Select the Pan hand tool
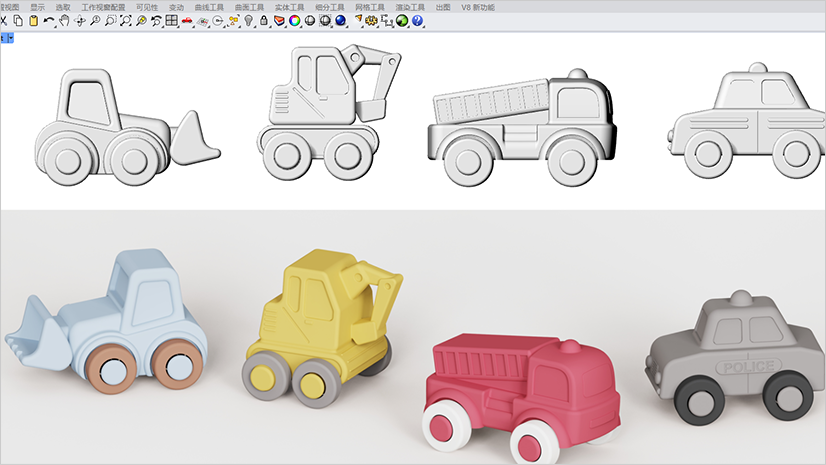Image resolution: width=826 pixels, height=465 pixels. tap(64, 20)
